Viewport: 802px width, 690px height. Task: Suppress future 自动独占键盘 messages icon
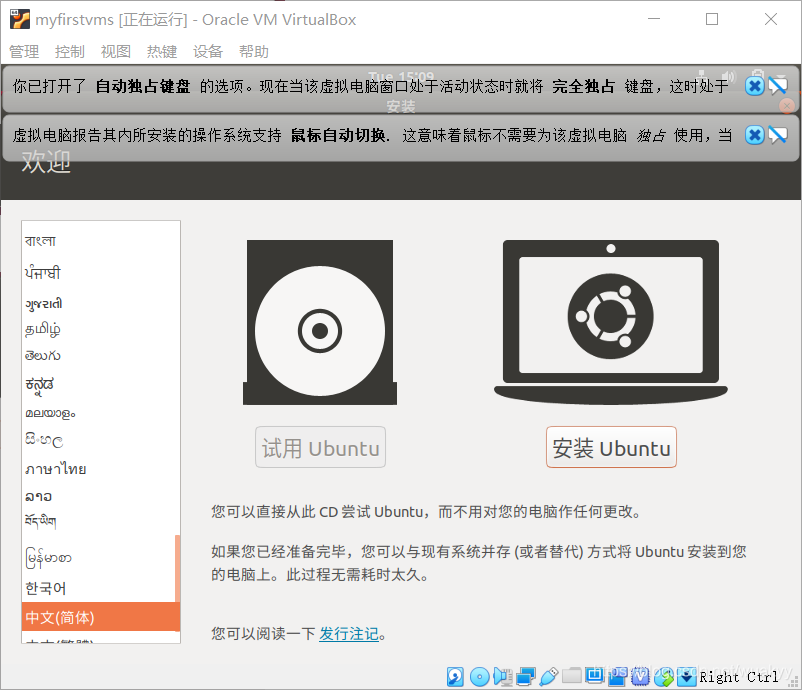pyautogui.click(x=777, y=86)
